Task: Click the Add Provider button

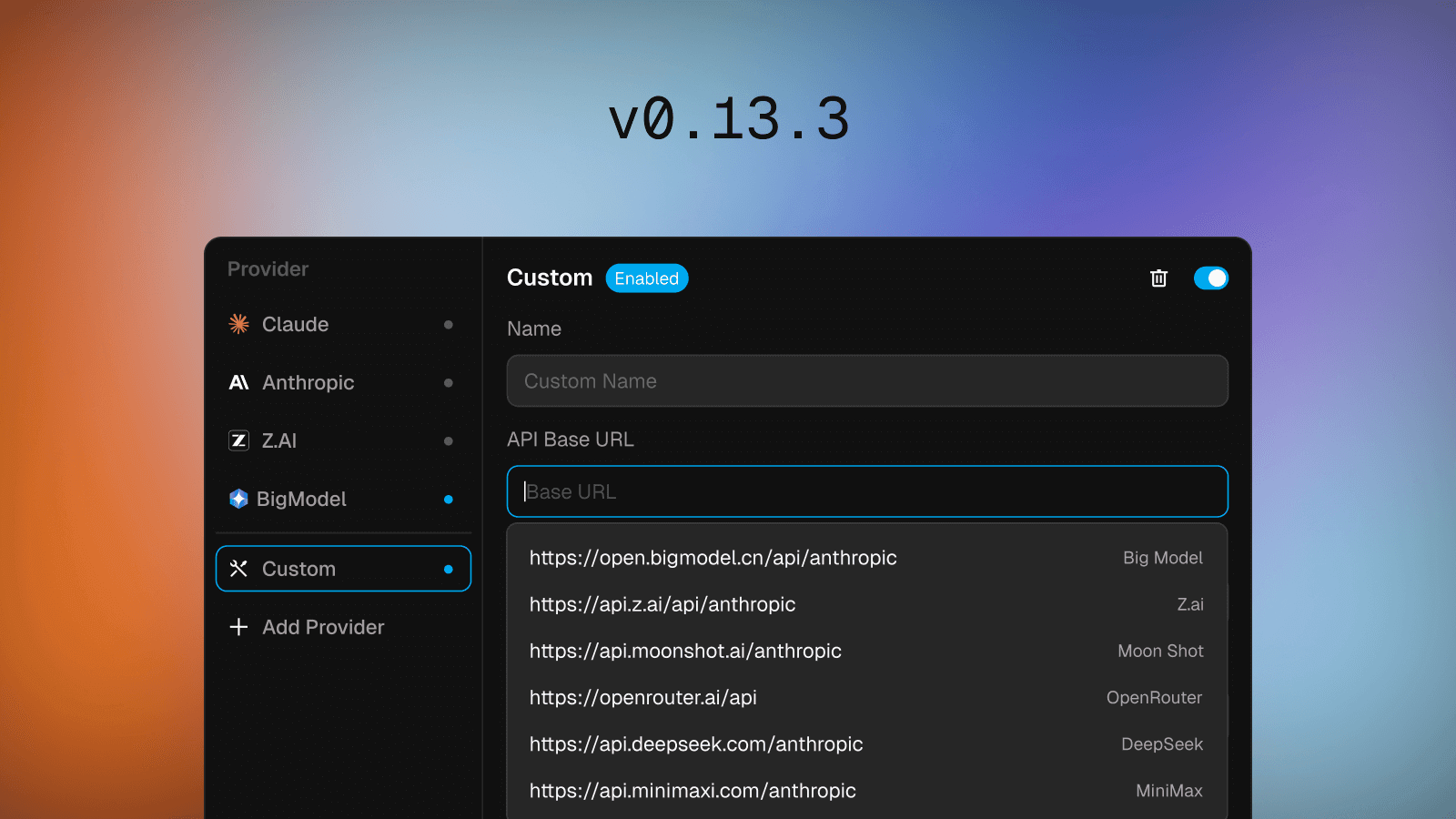Action: coord(323,627)
